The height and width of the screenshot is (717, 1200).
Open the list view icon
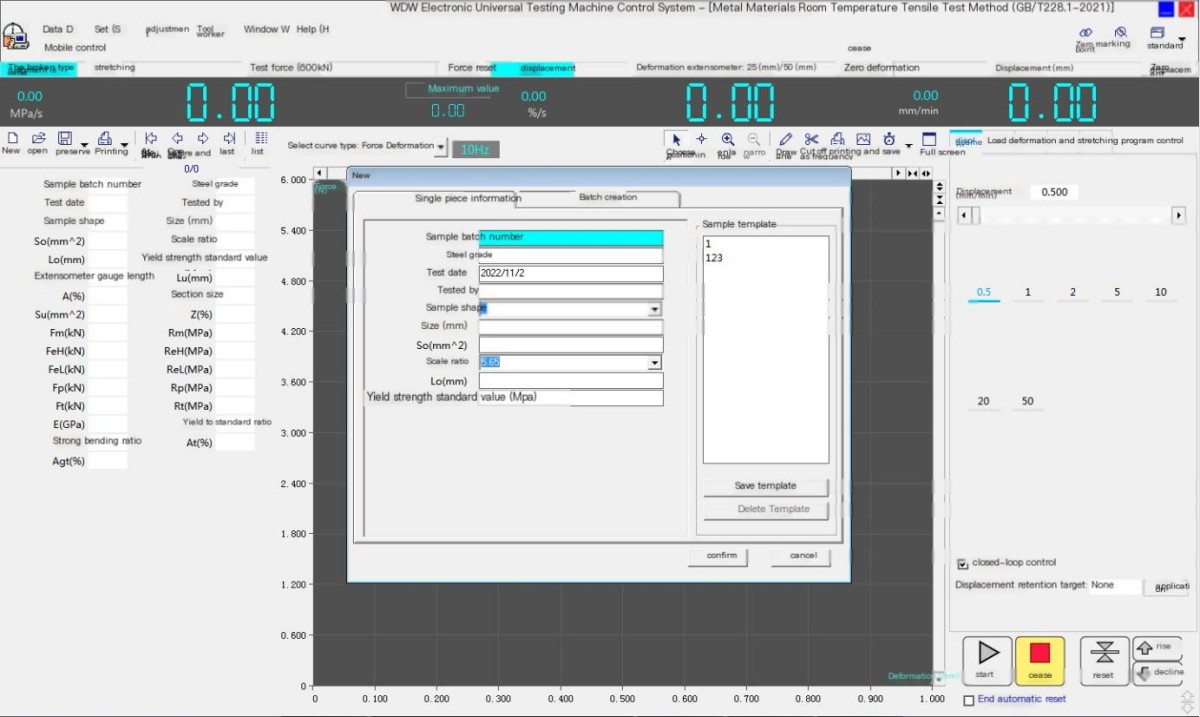[260, 139]
